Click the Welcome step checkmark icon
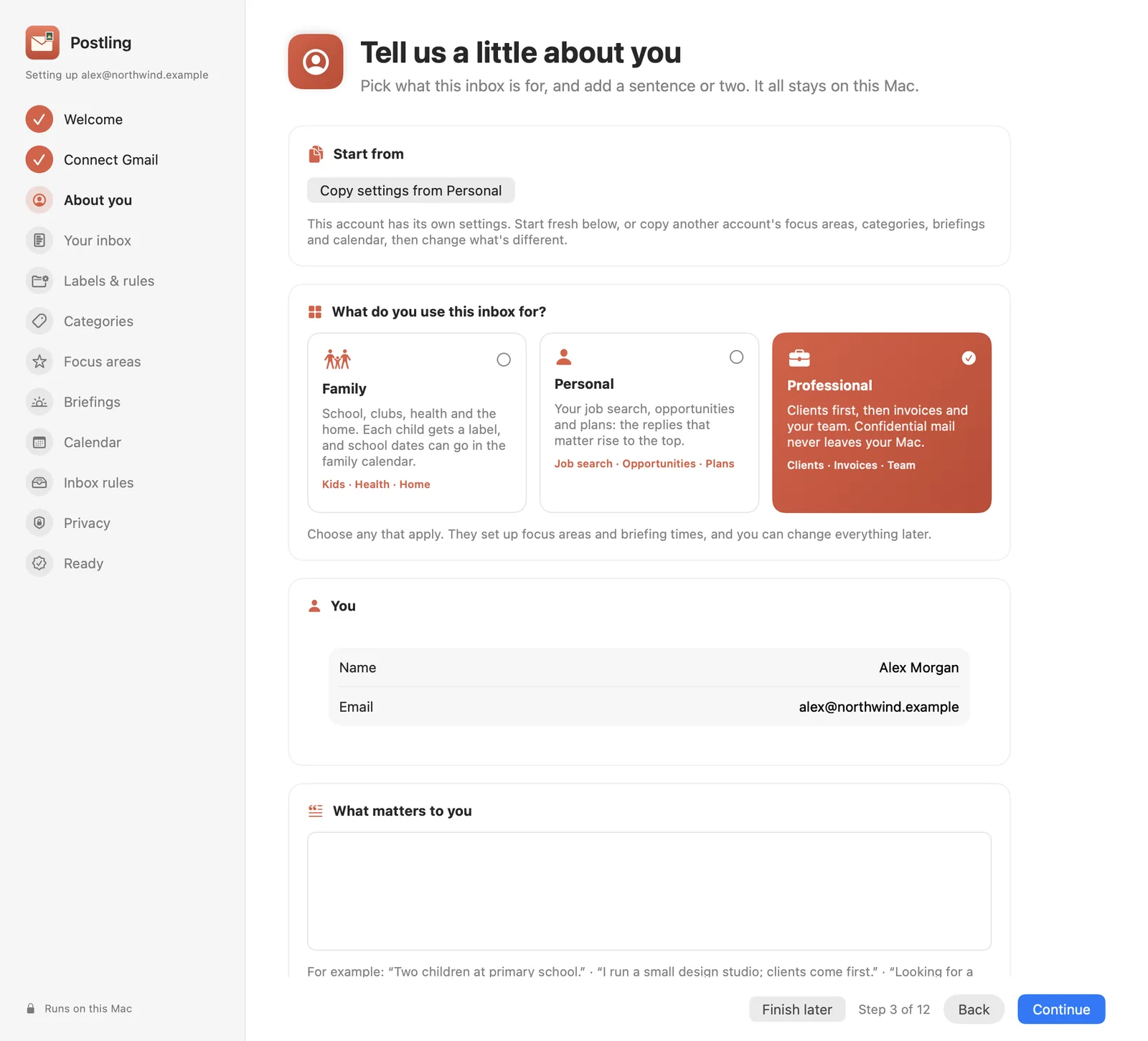 [x=39, y=119]
